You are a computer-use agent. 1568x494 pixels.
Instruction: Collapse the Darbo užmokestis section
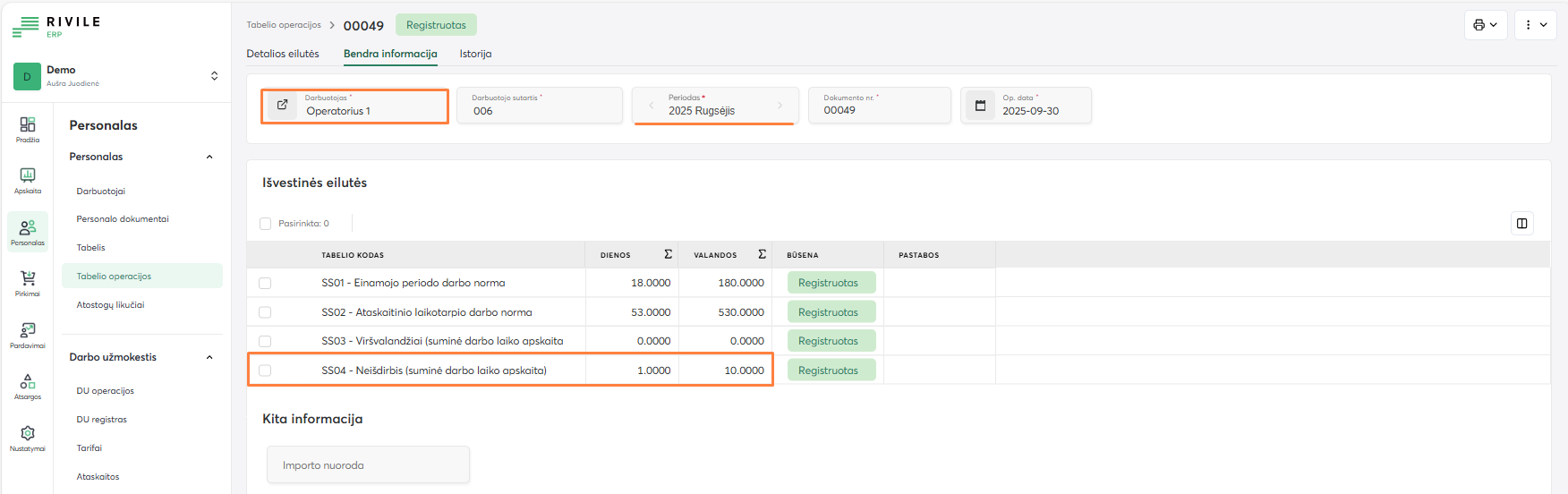point(209,357)
